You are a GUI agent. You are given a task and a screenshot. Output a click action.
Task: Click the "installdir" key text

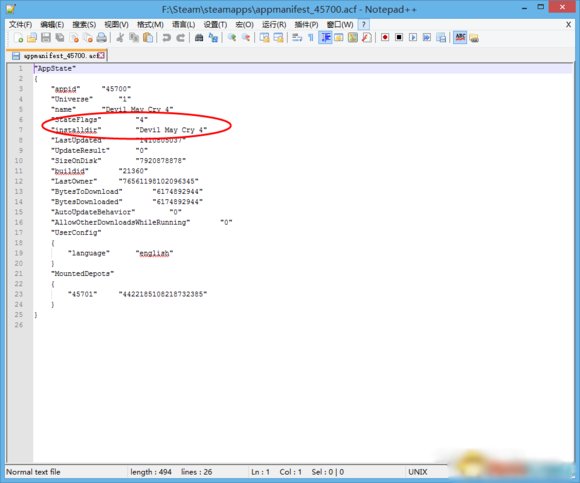point(76,130)
